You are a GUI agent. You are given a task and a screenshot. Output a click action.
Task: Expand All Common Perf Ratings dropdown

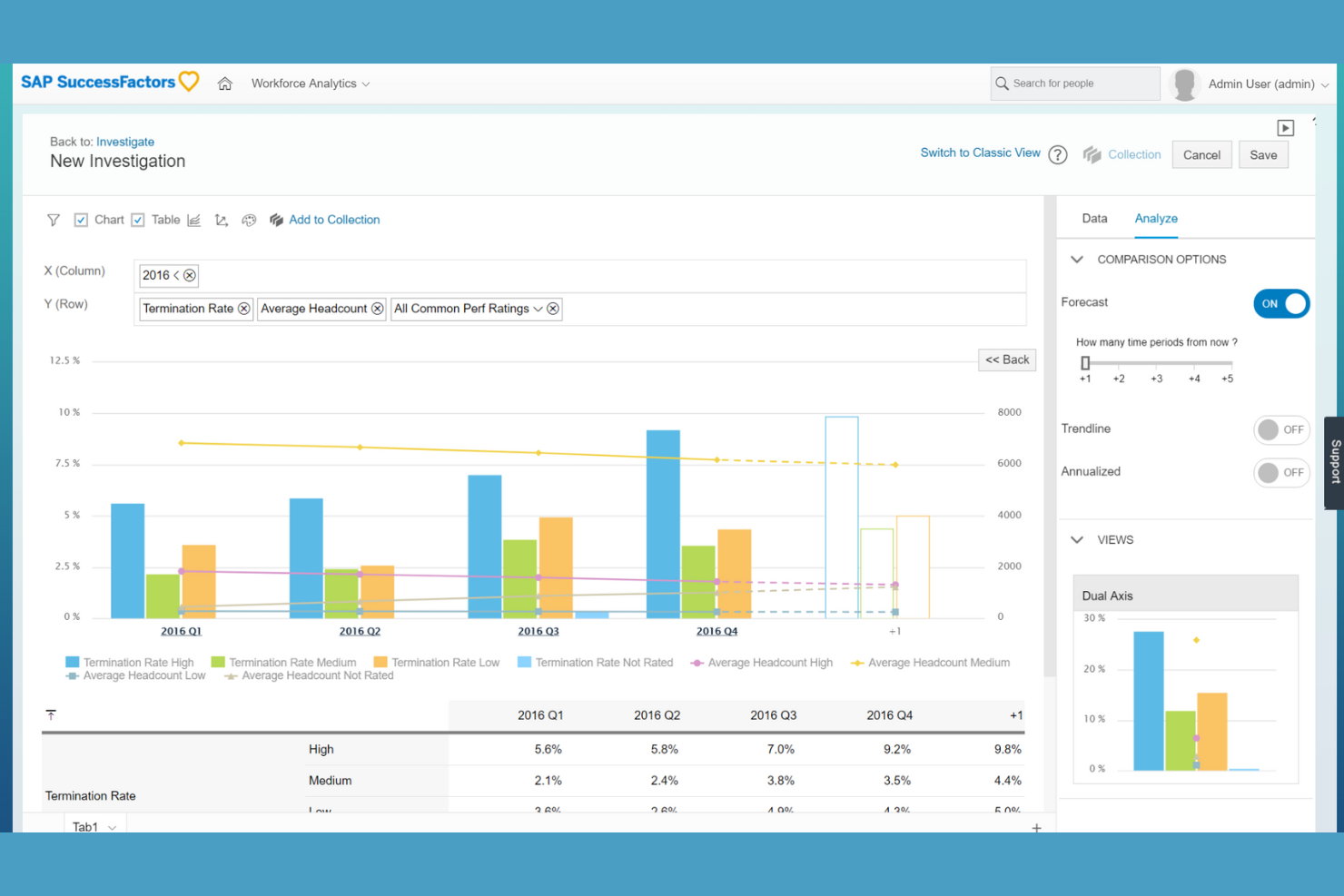point(538,309)
